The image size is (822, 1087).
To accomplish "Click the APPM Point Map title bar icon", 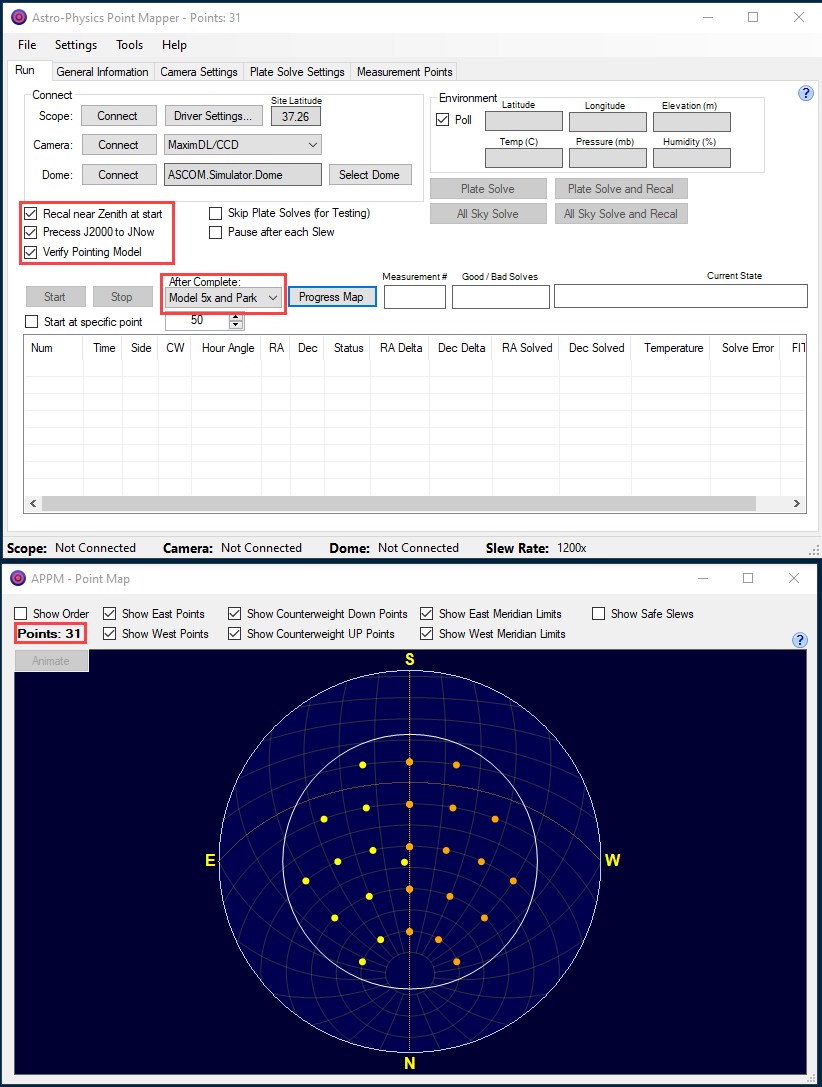I will (18, 578).
